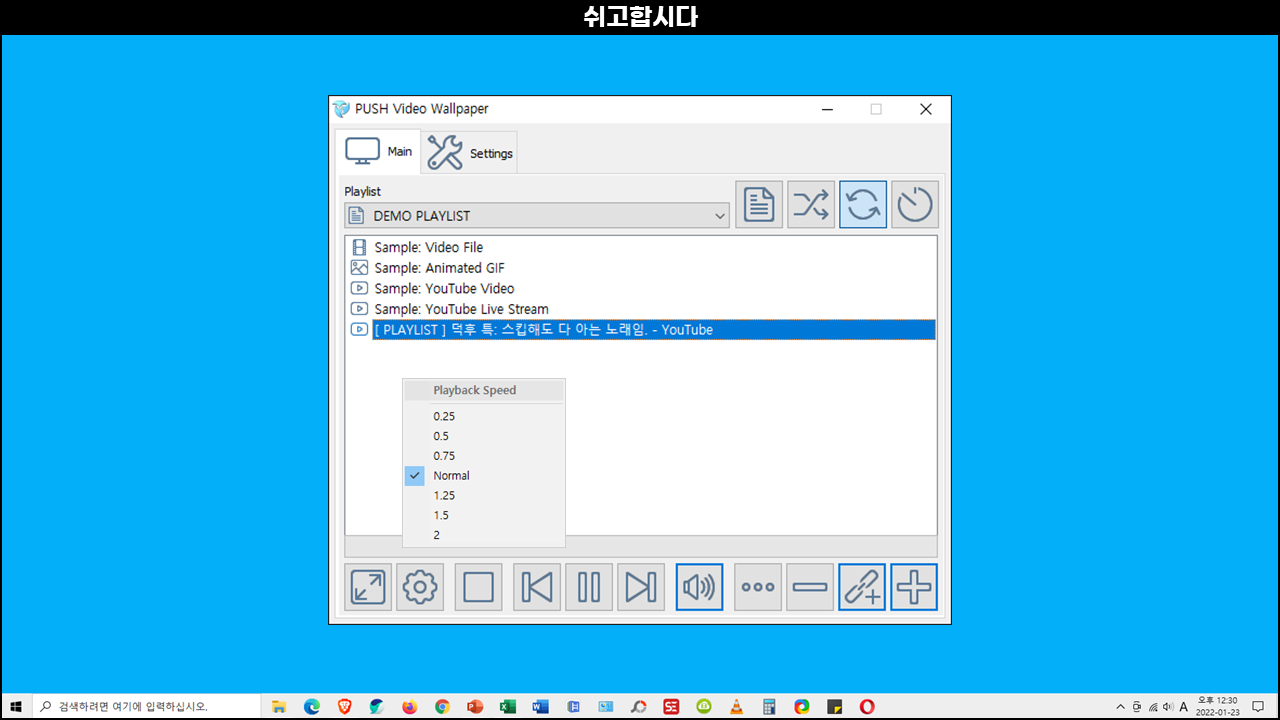The width and height of the screenshot is (1280, 720).
Task: Open the three-dots more options button
Action: click(x=758, y=587)
